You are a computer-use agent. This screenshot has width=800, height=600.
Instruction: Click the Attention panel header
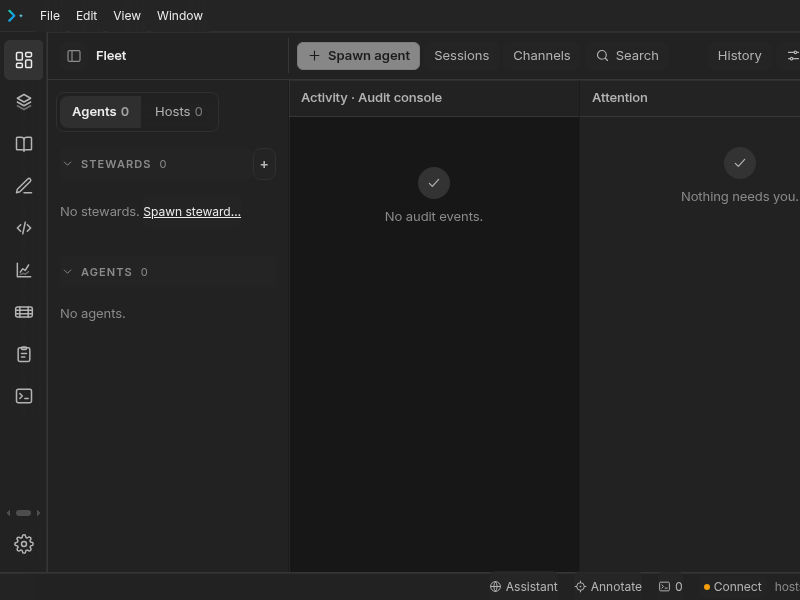(619, 98)
